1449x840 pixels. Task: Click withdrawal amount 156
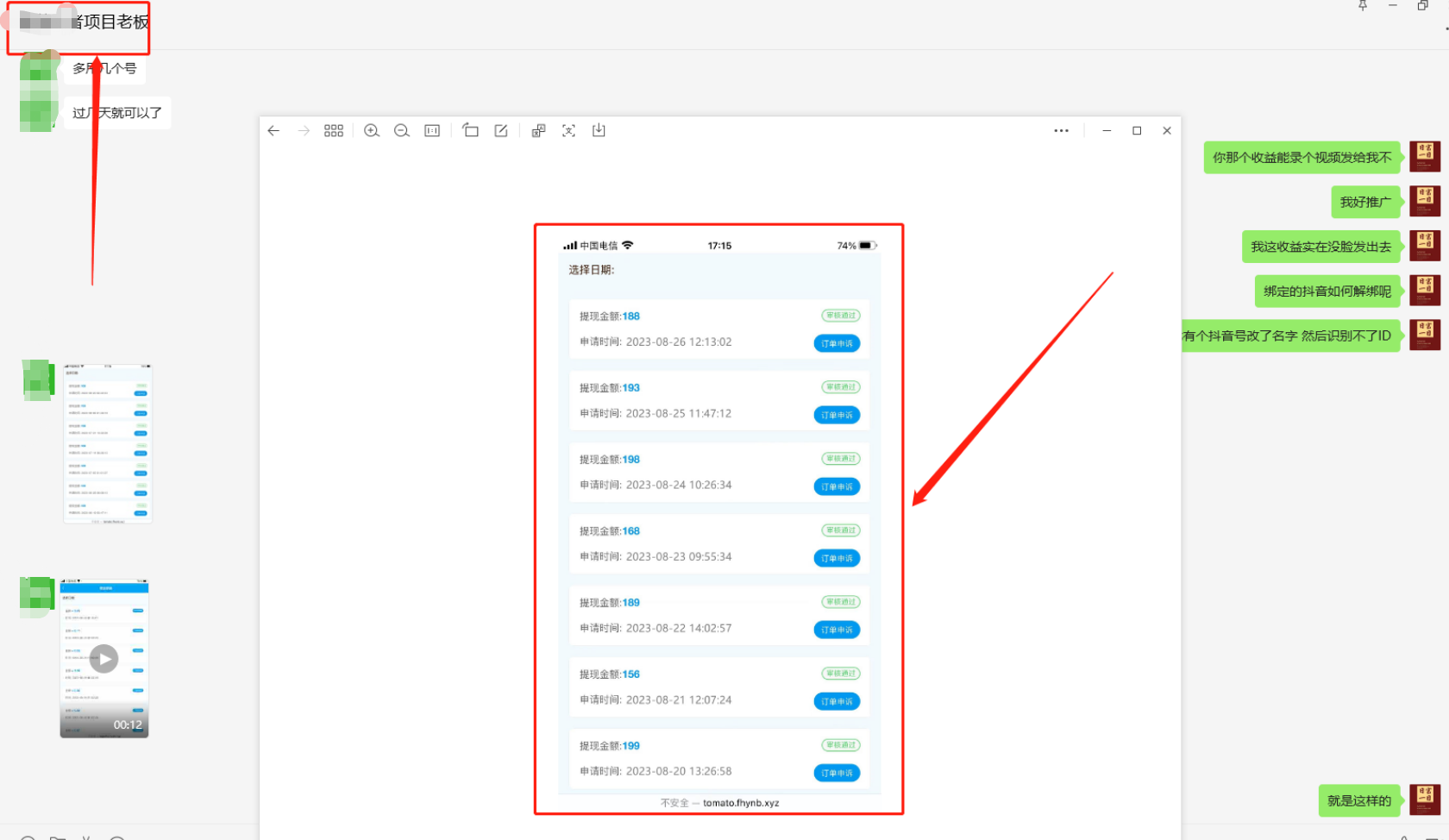631,674
